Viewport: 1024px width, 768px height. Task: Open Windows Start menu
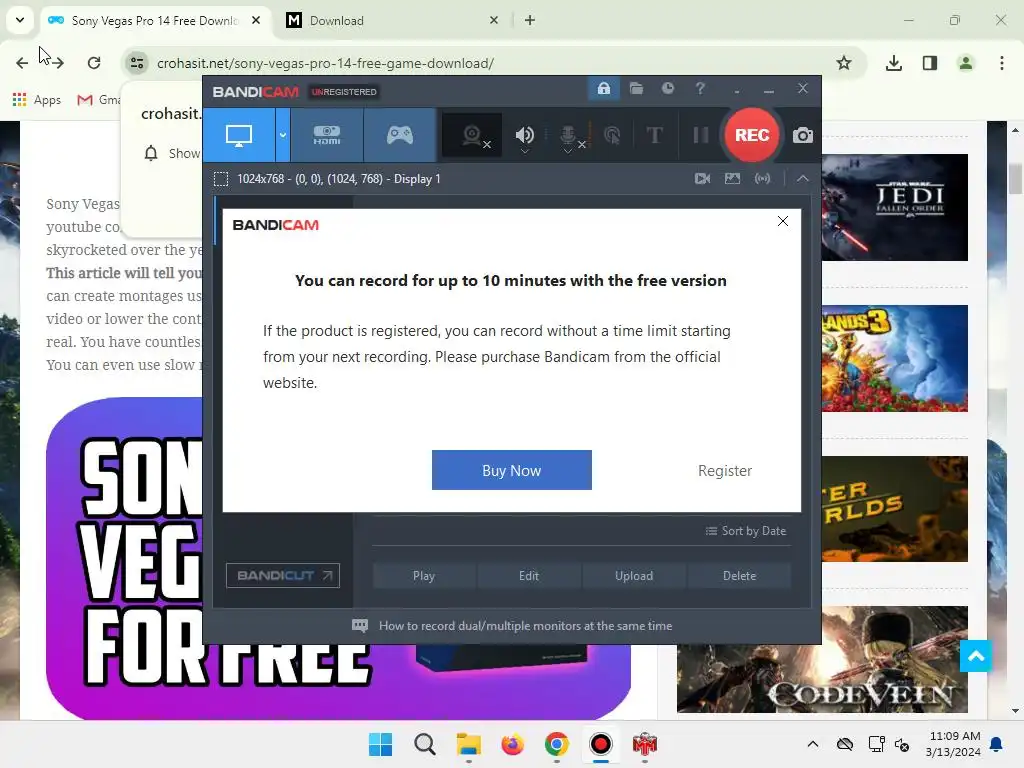(x=380, y=744)
